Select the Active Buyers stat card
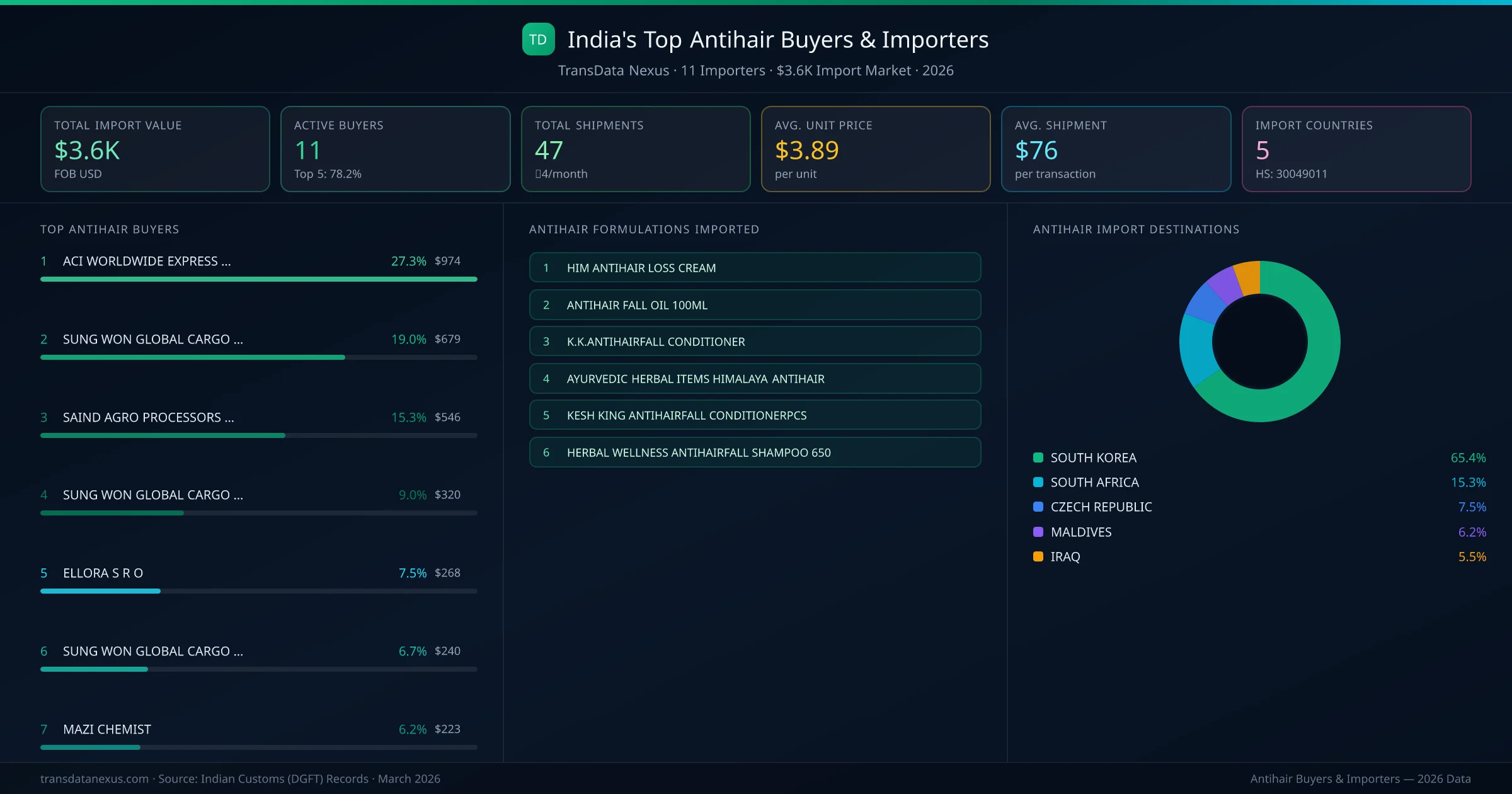Viewport: 1512px width, 794px height. (x=395, y=149)
